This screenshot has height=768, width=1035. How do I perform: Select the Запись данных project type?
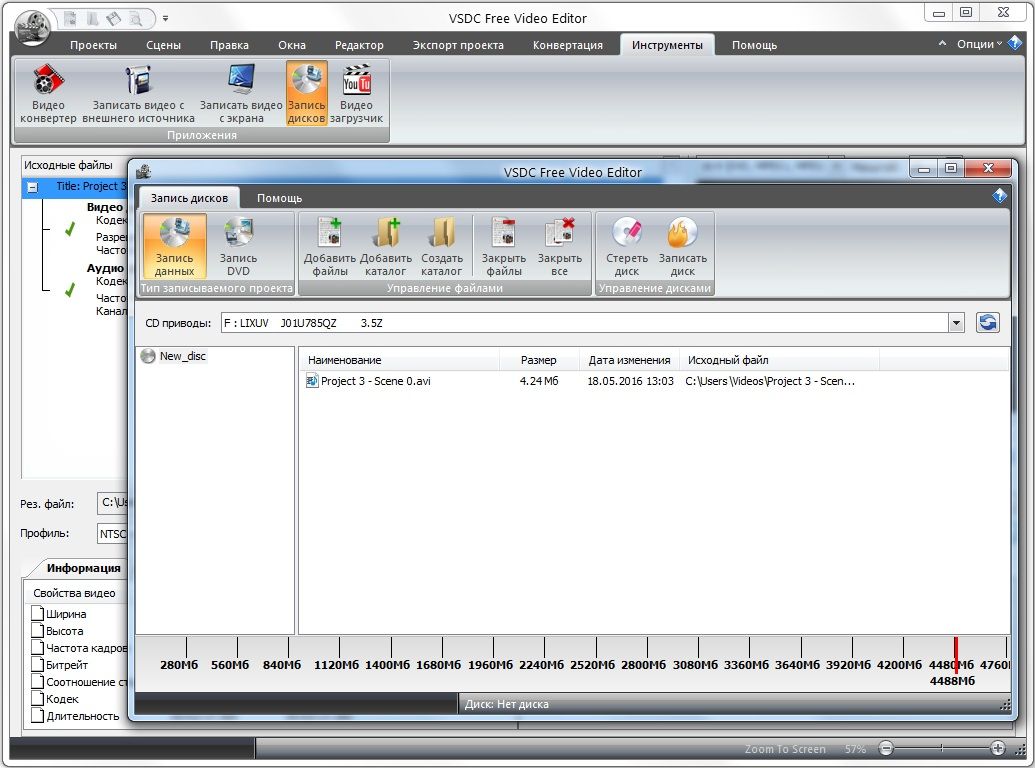tap(174, 245)
